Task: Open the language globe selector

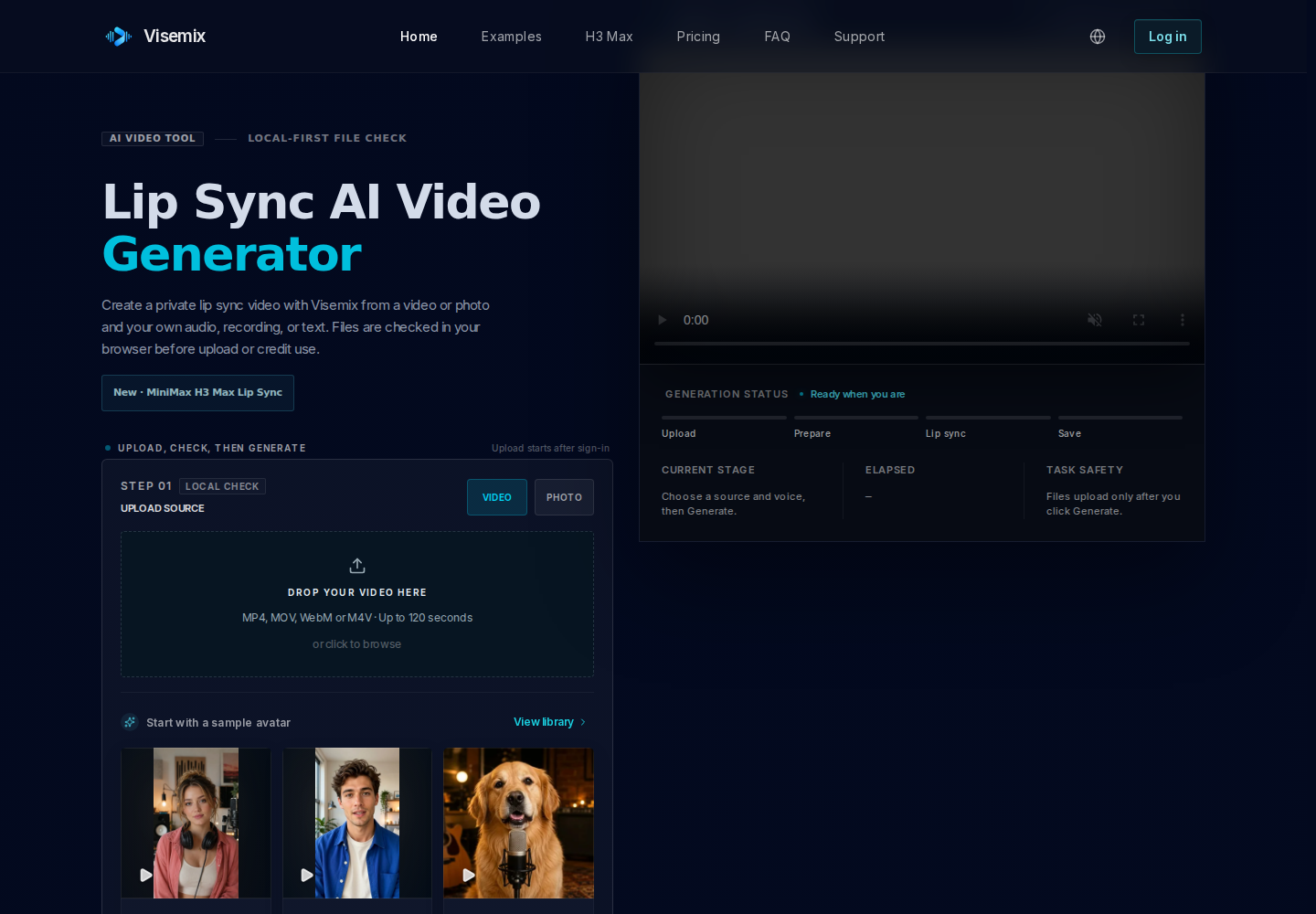Action: click(x=1098, y=37)
